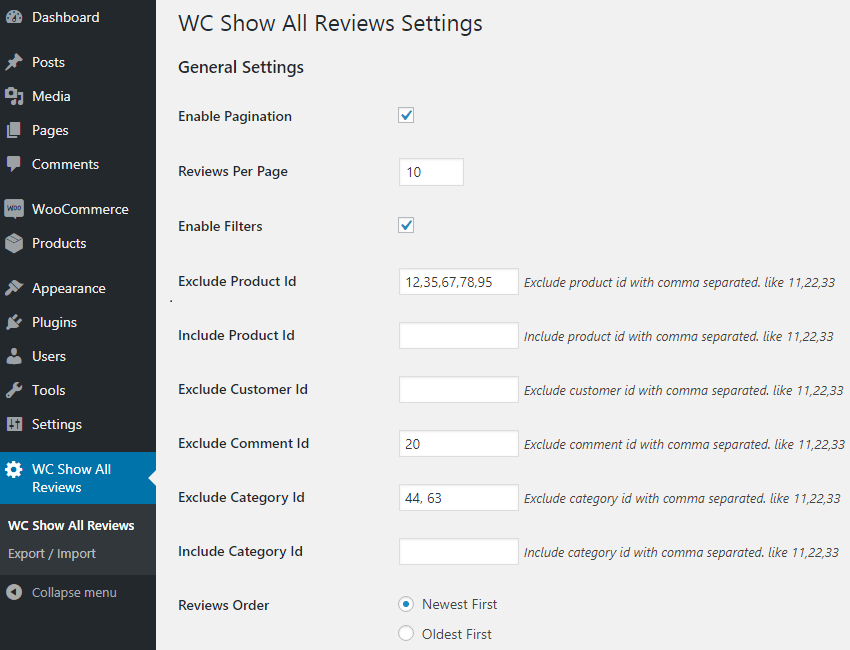
Task: Click the Collapse menu arrow icon
Action: (14, 592)
